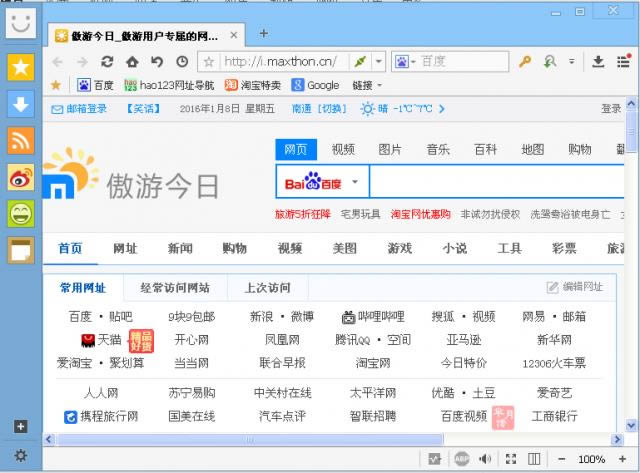Open search engine selector in browser search box
The width and height of the screenshot is (640, 473).
(404, 61)
